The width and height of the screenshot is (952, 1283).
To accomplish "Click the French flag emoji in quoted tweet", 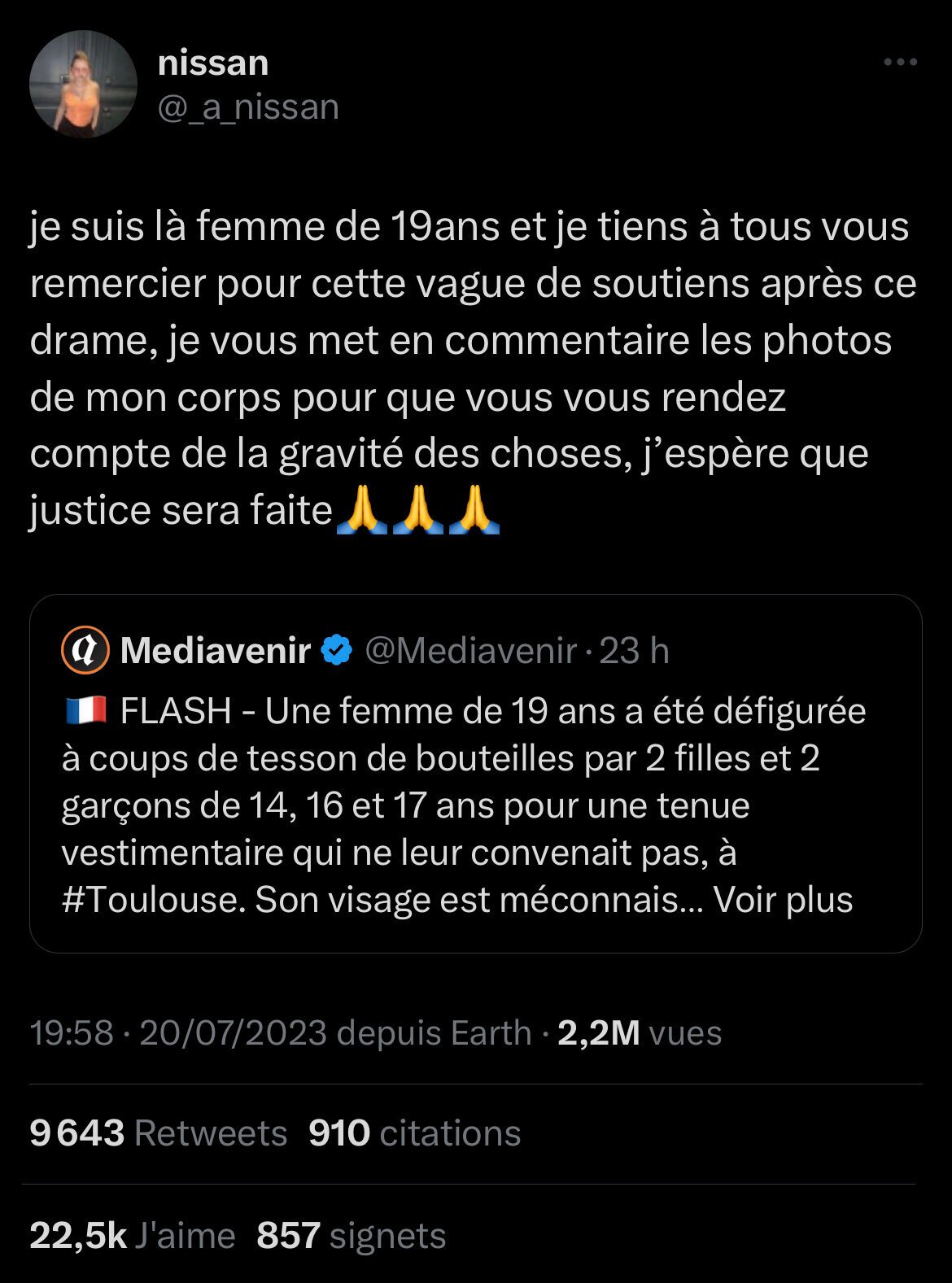I will point(85,711).
